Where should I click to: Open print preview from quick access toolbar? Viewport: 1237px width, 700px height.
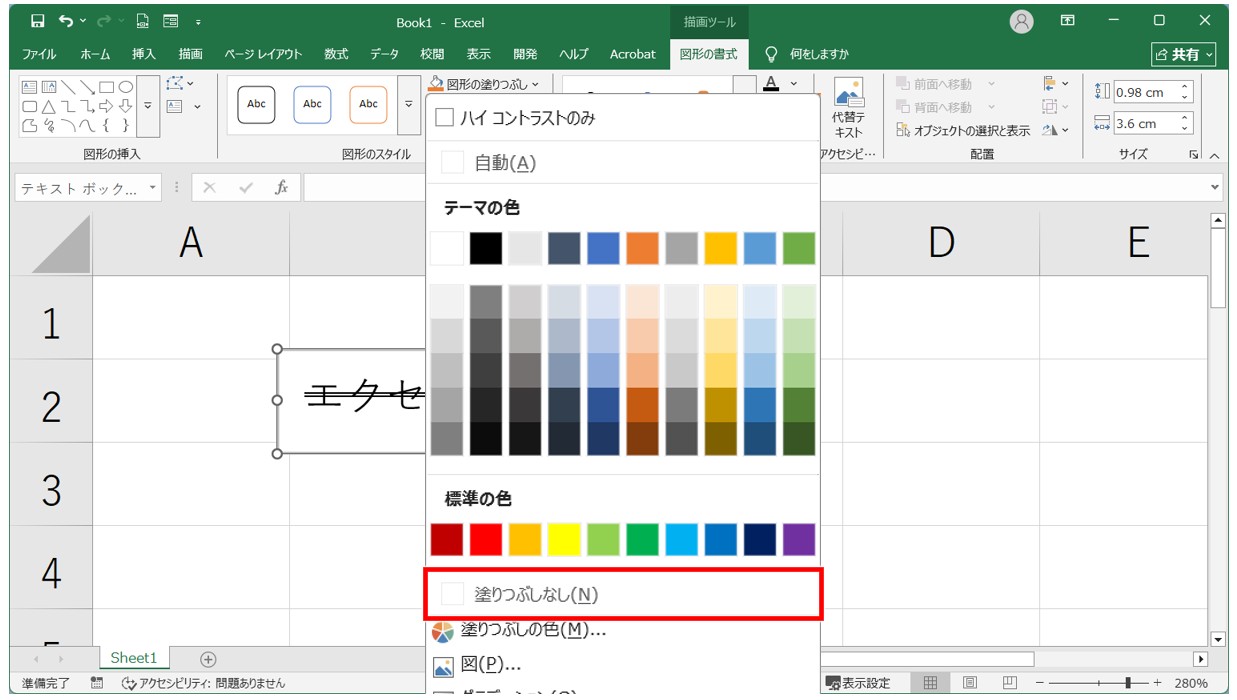[x=143, y=21]
